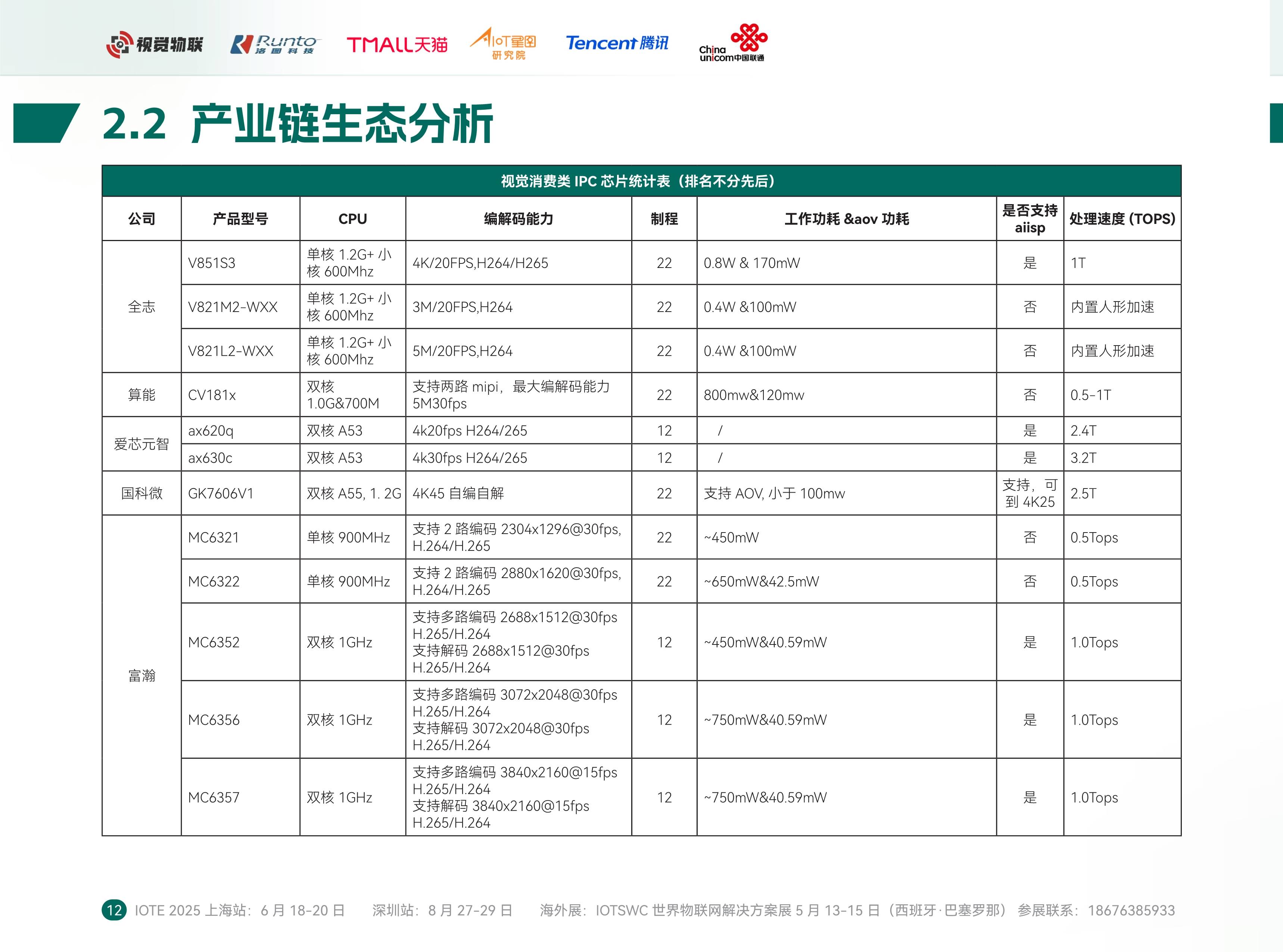Open the AIoT星图研究院 logo
The image size is (1283, 952).
[505, 46]
